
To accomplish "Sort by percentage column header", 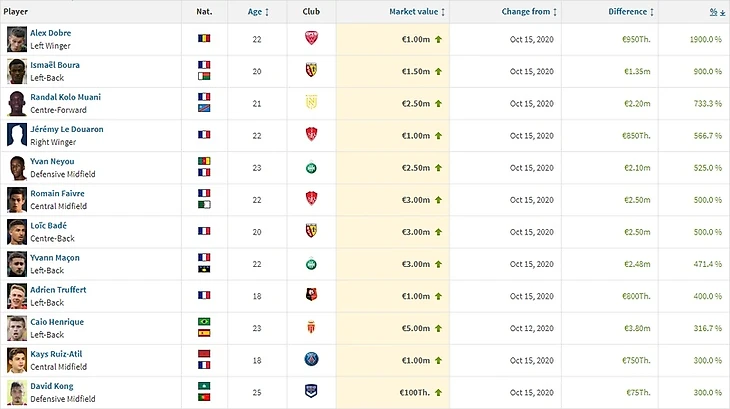I will [x=716, y=12].
